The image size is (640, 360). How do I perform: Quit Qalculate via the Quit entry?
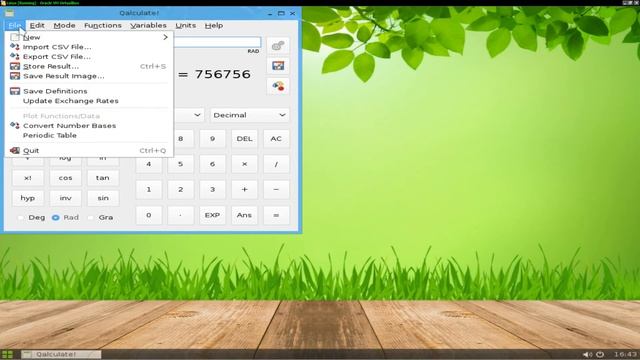(89, 151)
